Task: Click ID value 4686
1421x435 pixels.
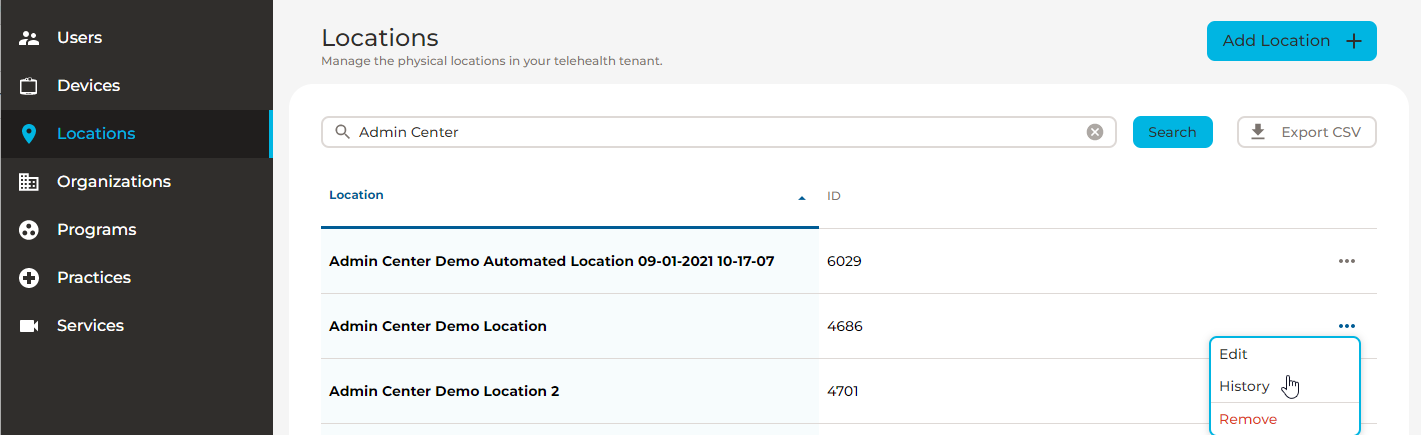Action: tap(845, 326)
